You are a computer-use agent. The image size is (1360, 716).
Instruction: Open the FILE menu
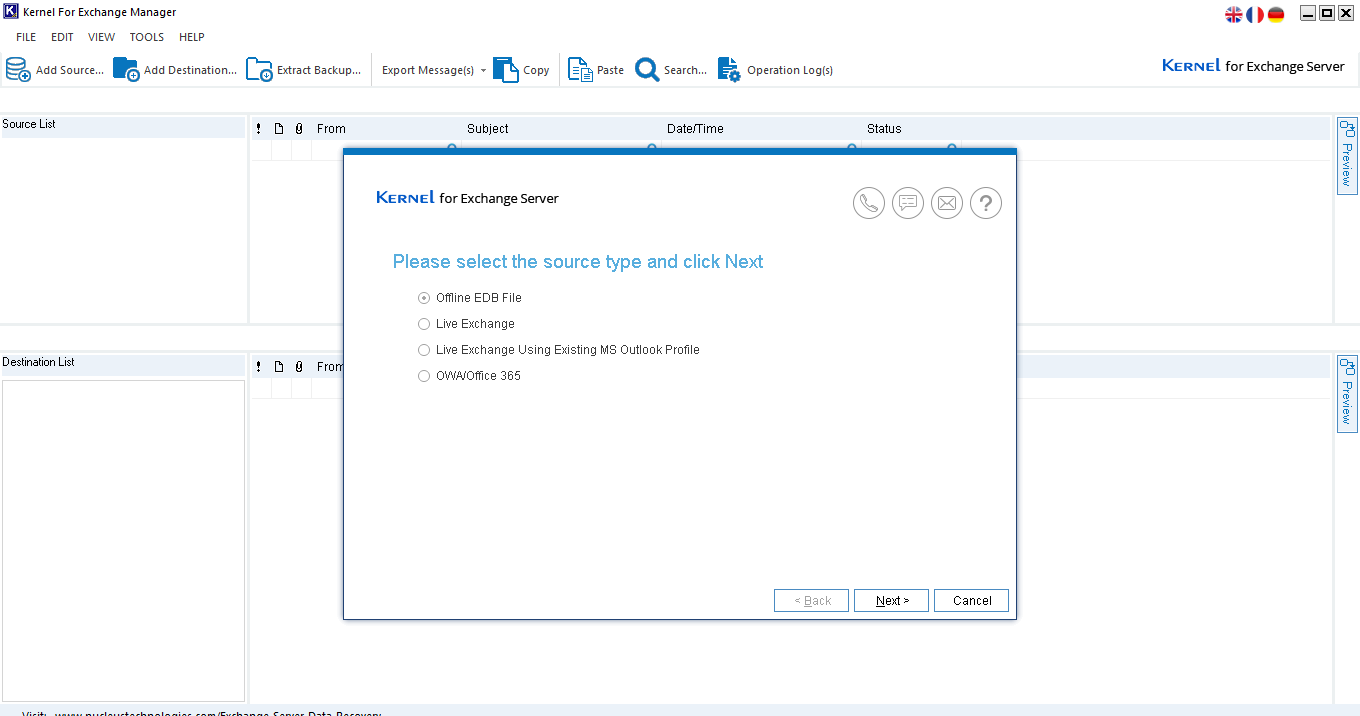pos(26,37)
